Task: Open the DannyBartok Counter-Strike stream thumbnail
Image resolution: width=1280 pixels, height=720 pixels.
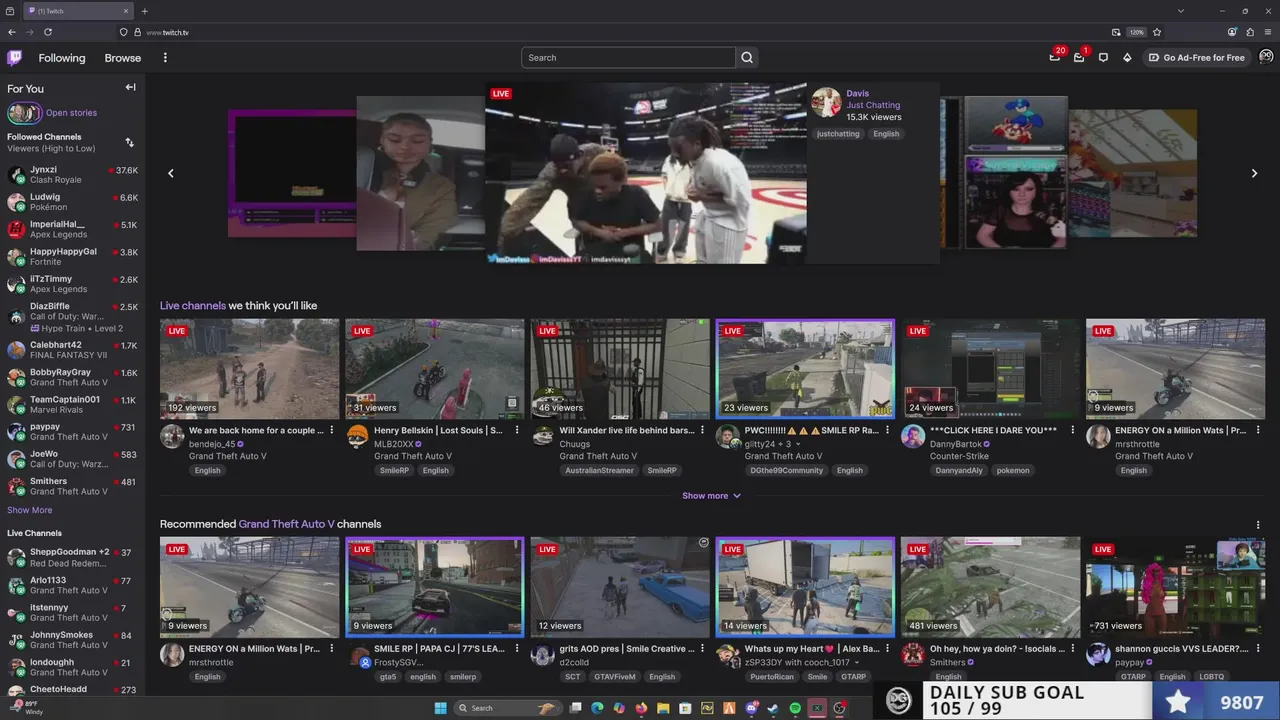Action: (990, 368)
